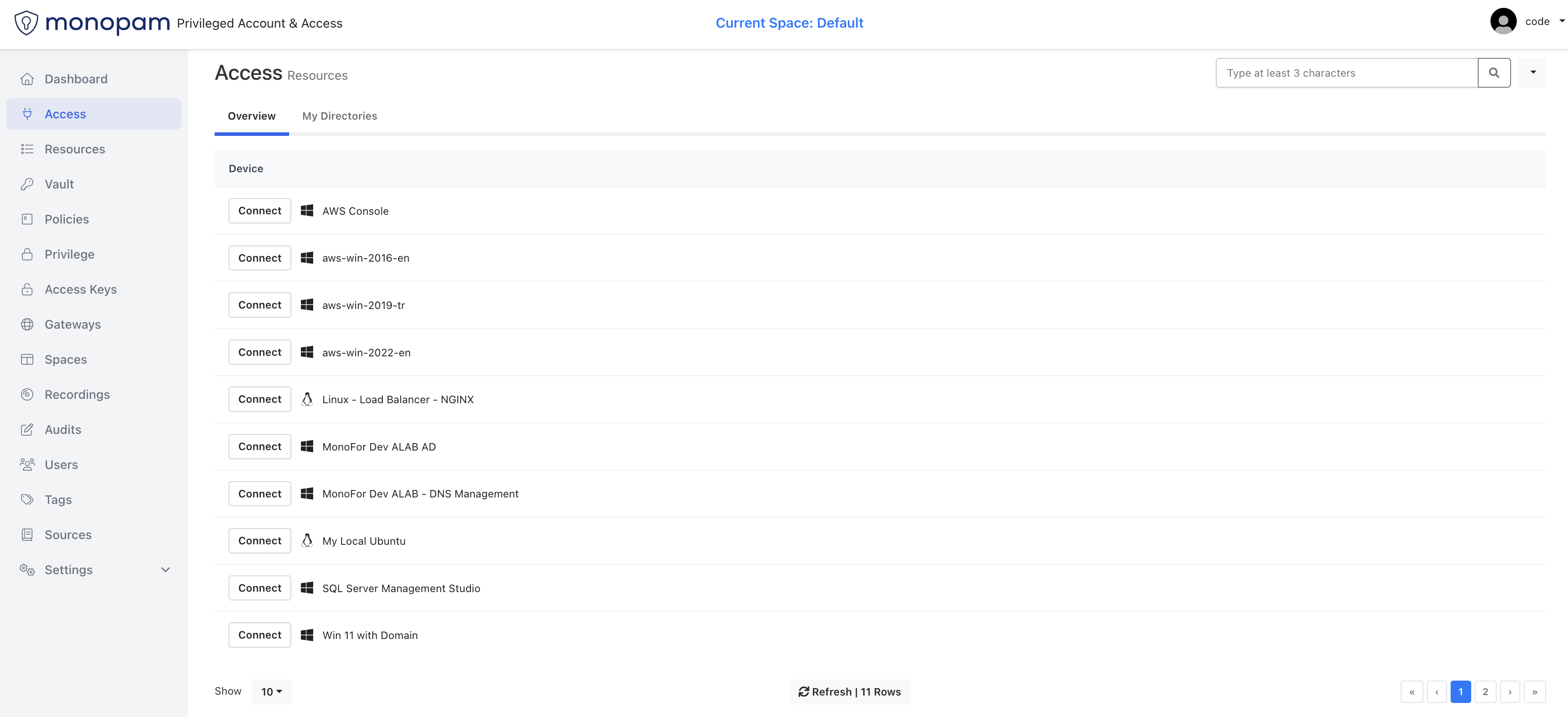Click the Refresh 11 Rows button
The height and width of the screenshot is (717, 1568).
coord(850,692)
